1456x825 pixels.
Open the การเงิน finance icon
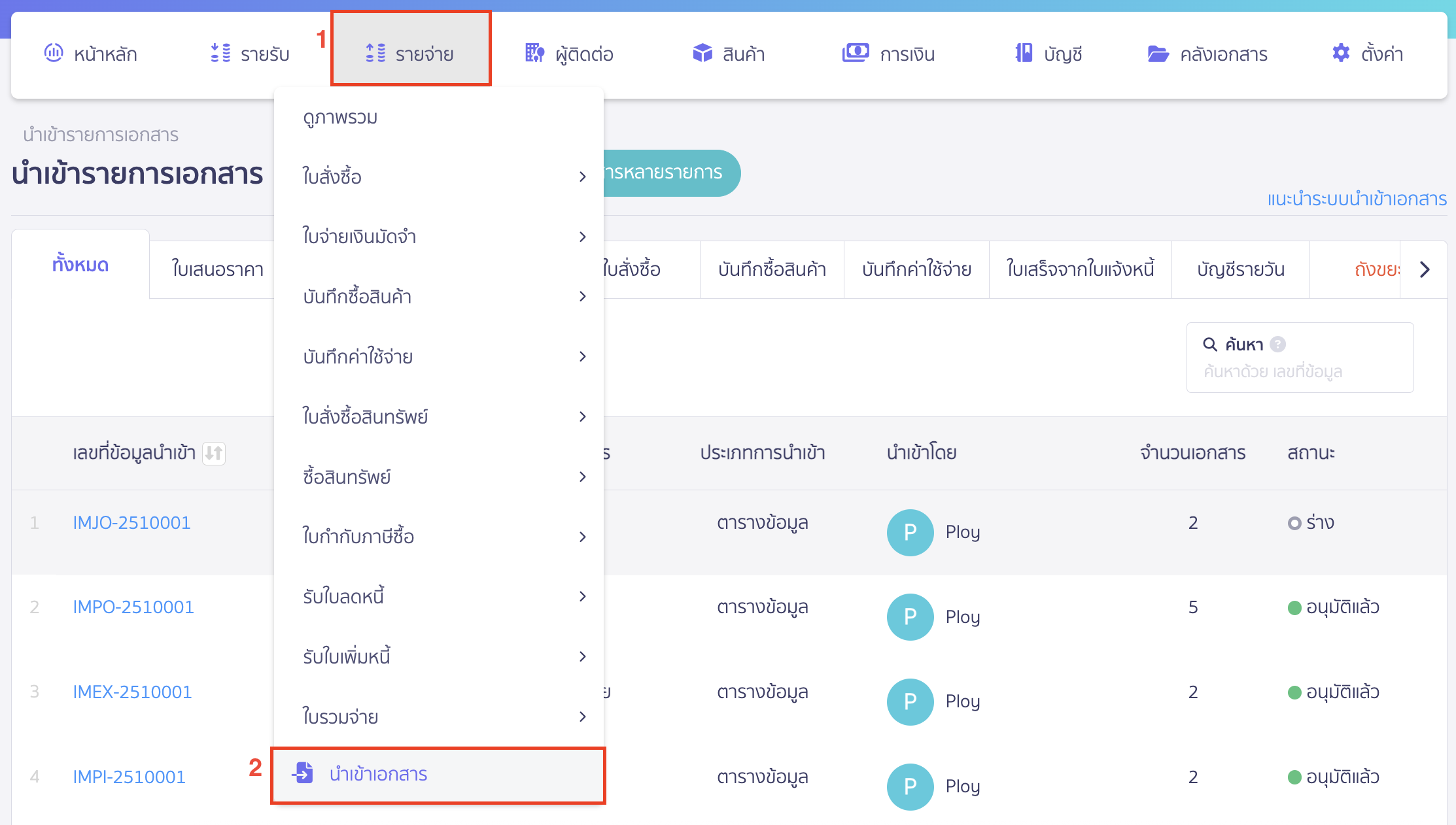coord(857,54)
